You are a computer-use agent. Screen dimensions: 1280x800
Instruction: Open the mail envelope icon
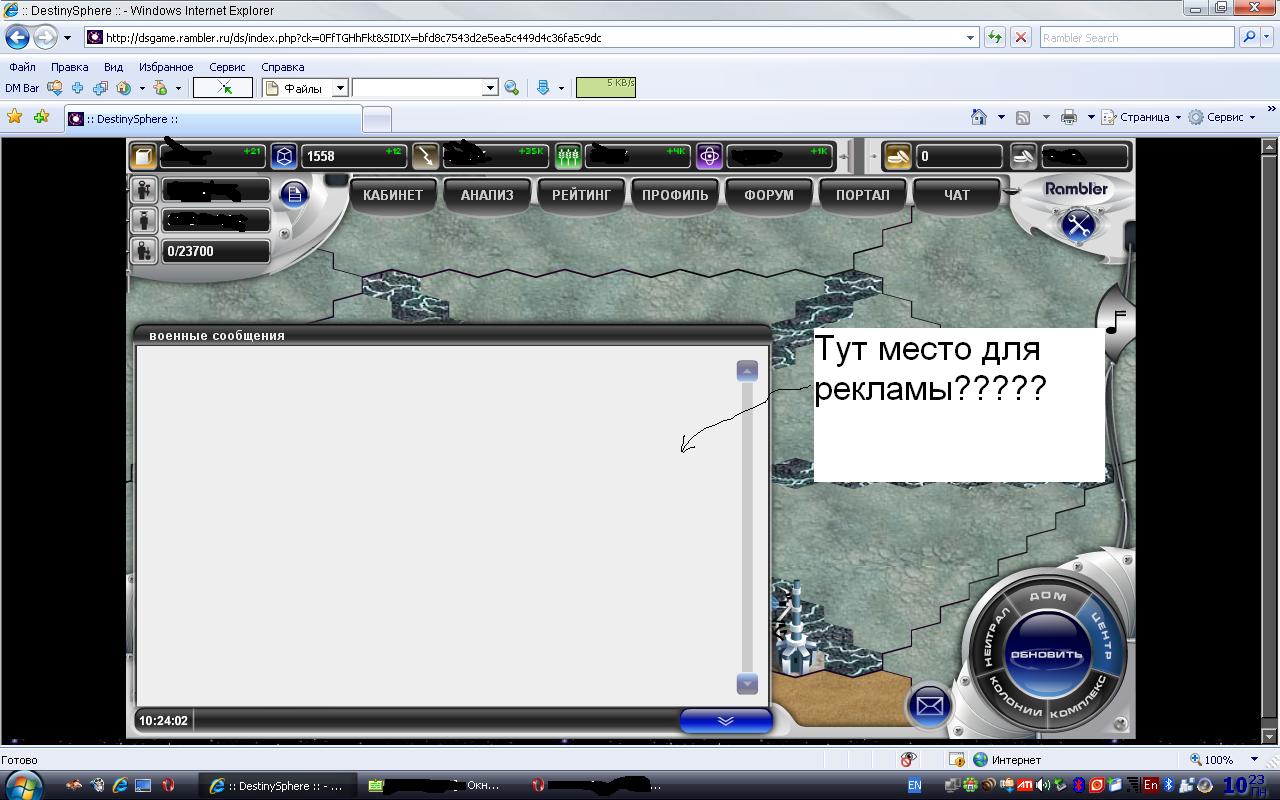click(x=929, y=706)
